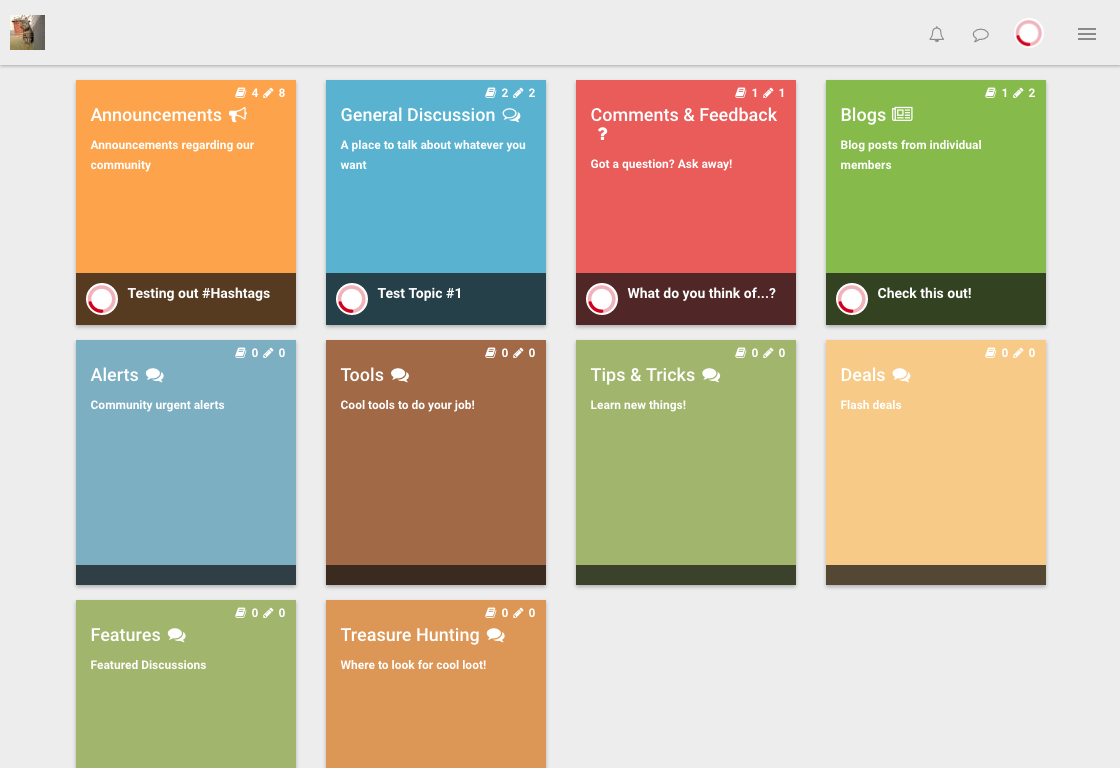This screenshot has height=768, width=1120.
Task: Click the Tips & Tricks comments icon
Action: point(711,375)
